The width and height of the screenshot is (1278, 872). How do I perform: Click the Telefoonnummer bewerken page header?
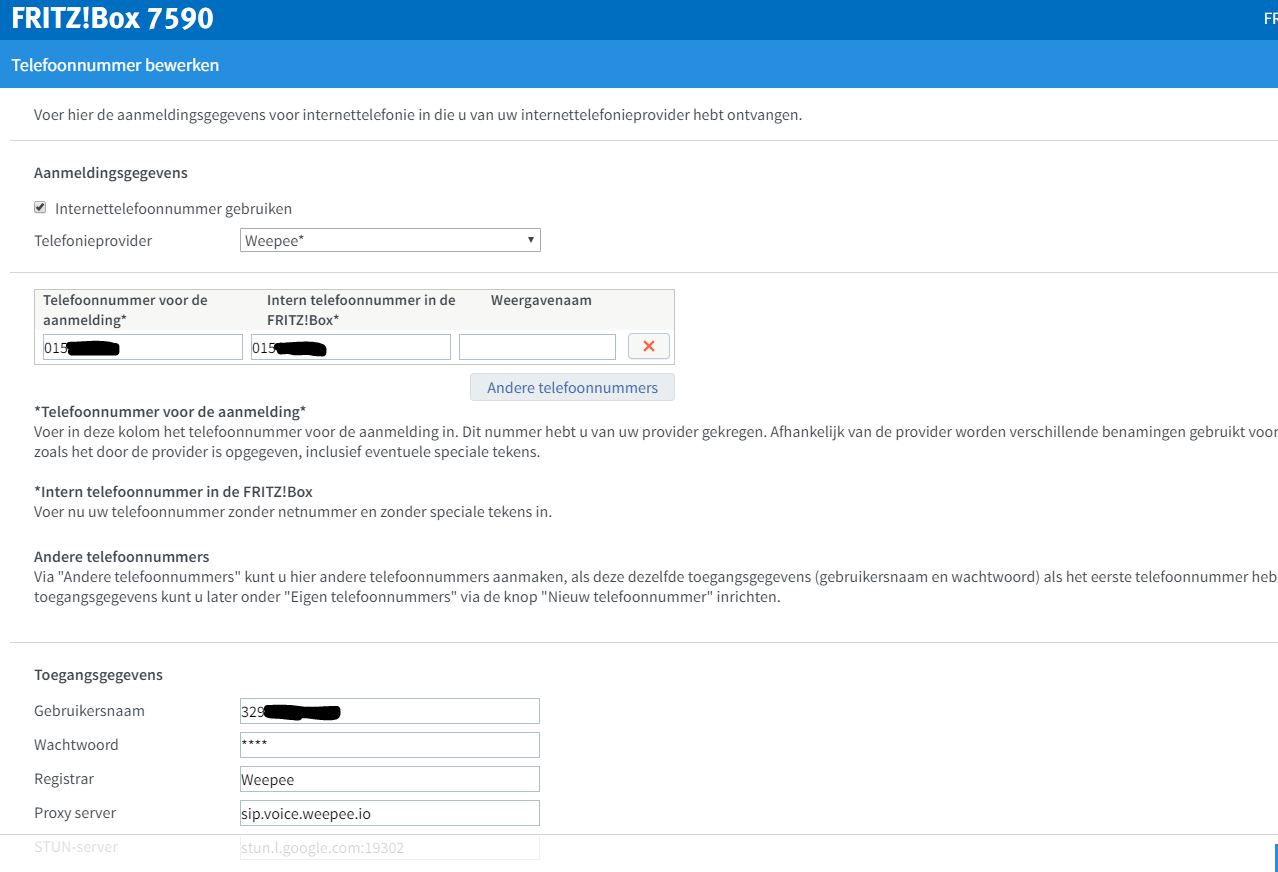115,65
